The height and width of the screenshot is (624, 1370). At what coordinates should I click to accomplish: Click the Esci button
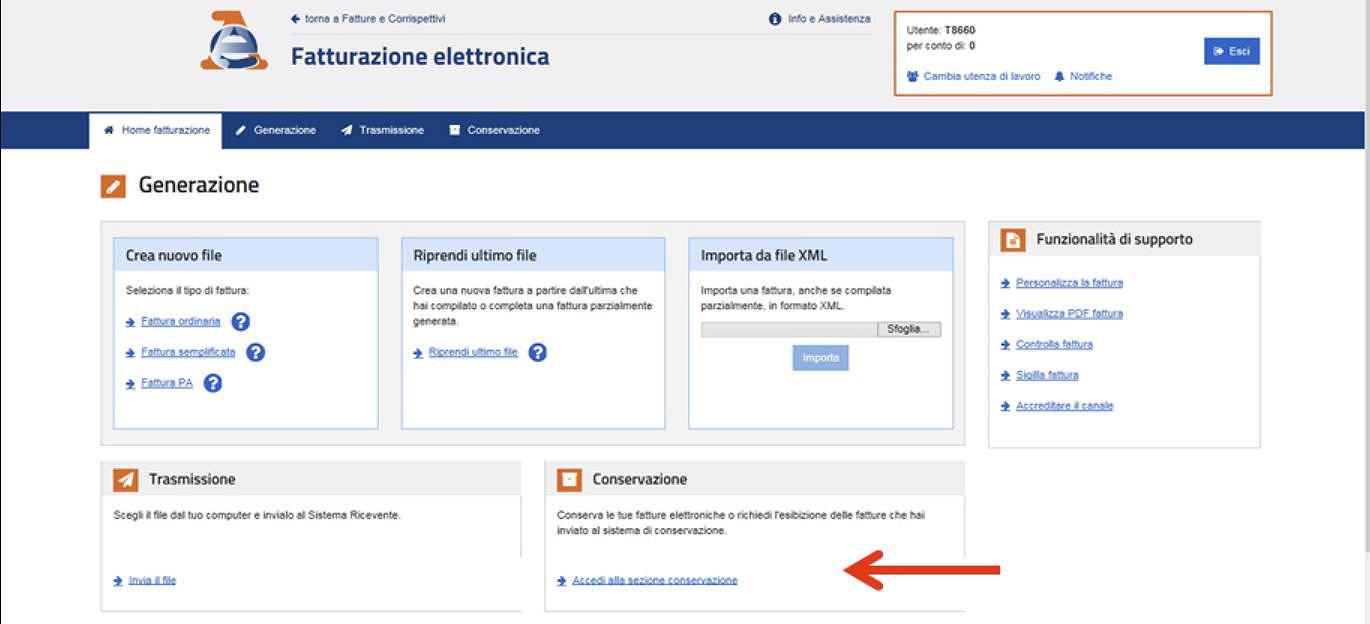(1231, 51)
